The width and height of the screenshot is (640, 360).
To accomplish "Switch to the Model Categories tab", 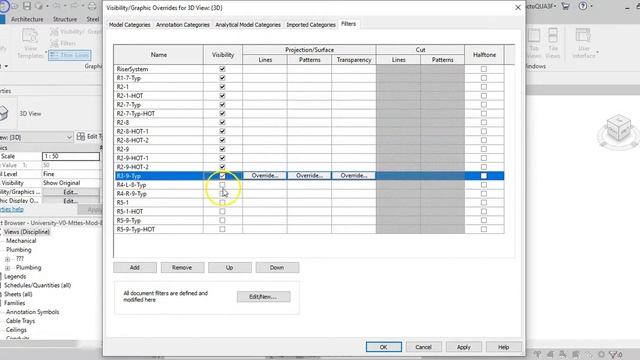I will coord(129,24).
